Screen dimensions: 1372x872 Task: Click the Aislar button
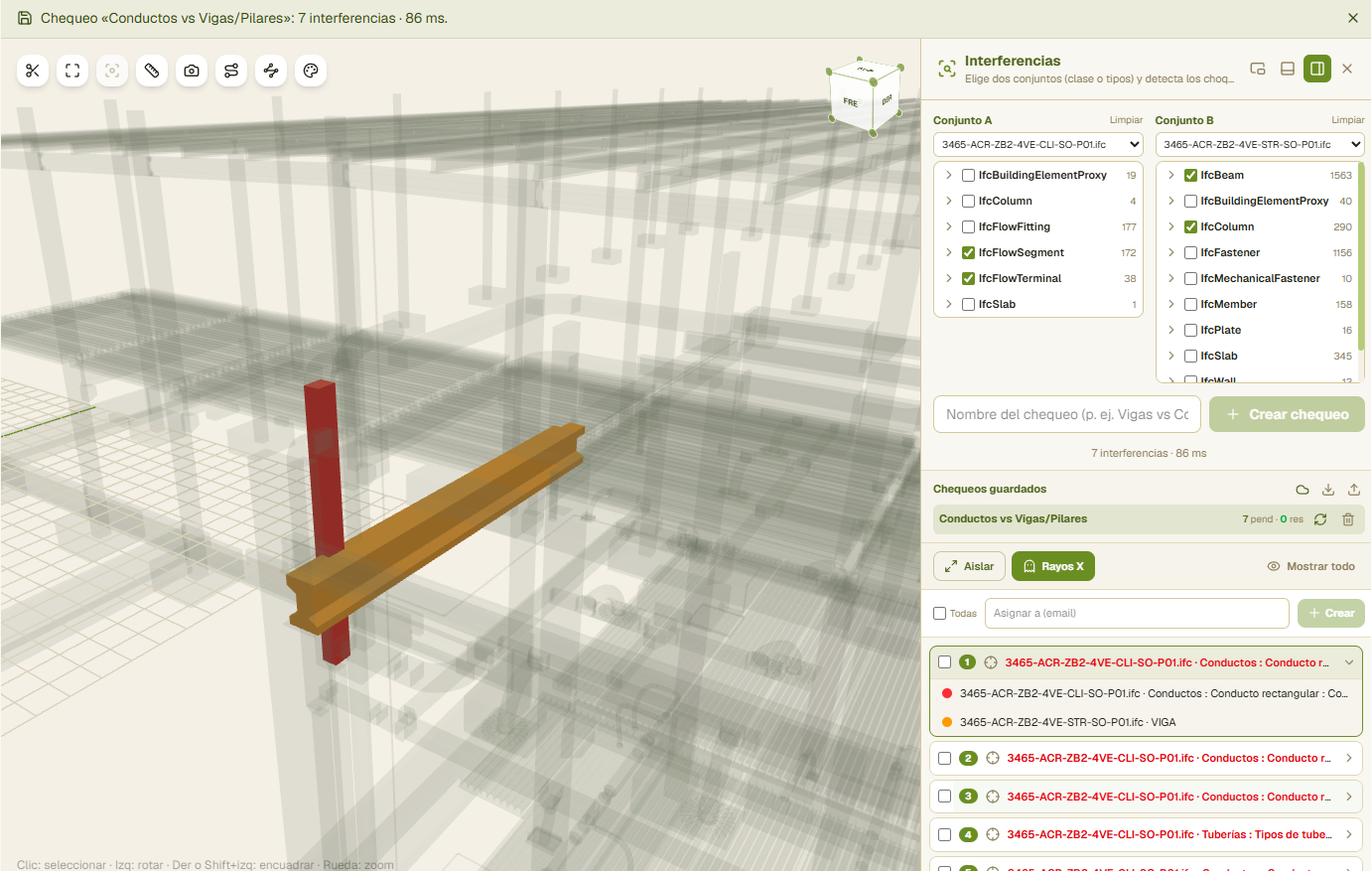click(969, 566)
